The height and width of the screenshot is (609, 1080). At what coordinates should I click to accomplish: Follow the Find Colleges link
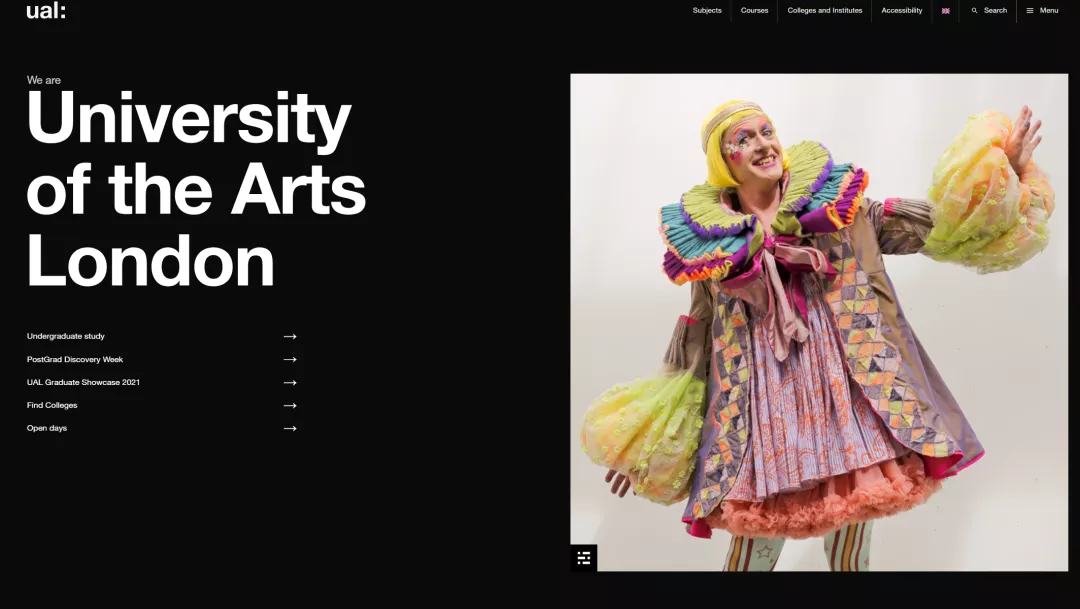tap(52, 405)
